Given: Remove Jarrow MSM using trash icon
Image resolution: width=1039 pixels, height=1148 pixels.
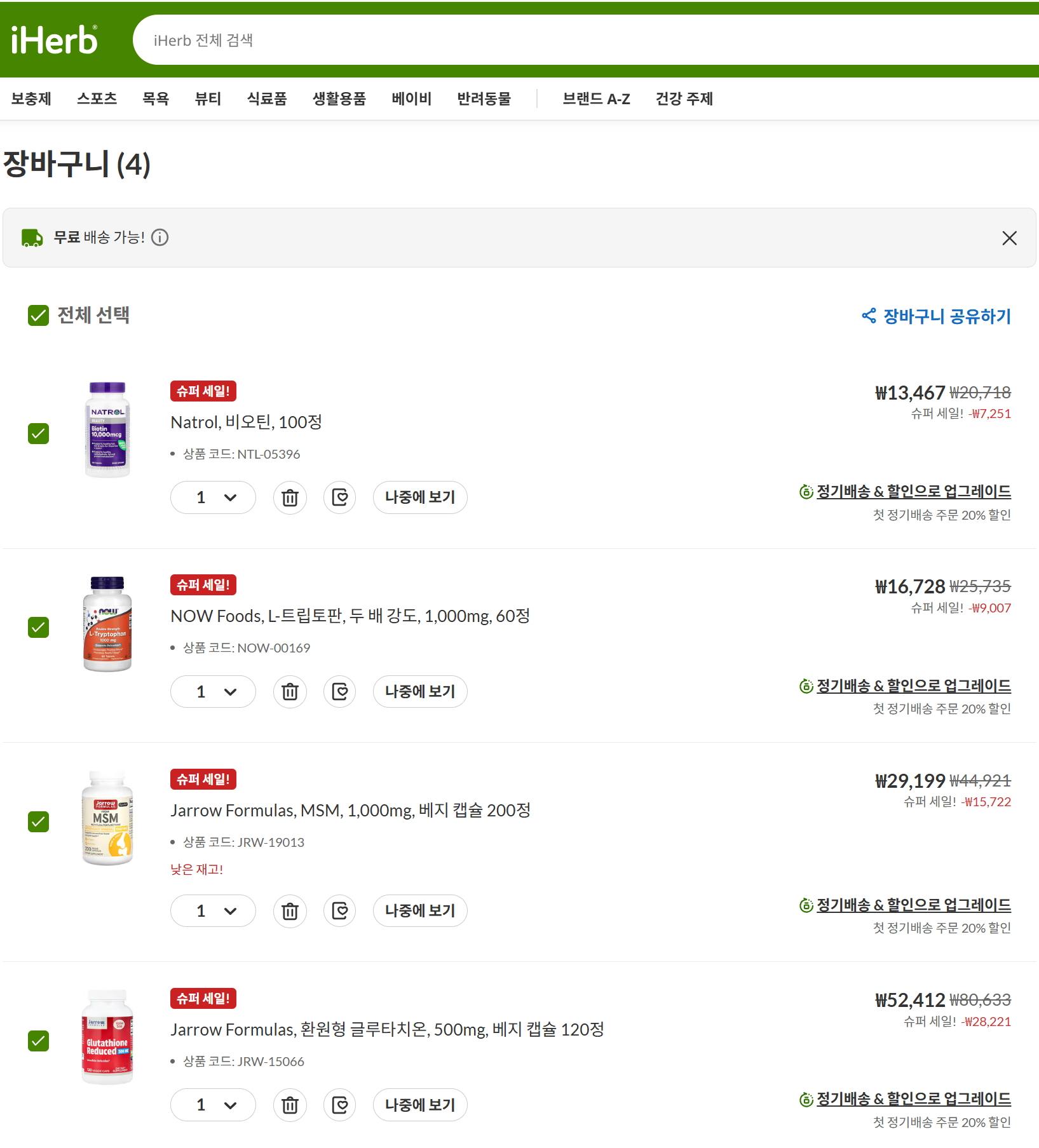Looking at the screenshot, I should tap(290, 911).
